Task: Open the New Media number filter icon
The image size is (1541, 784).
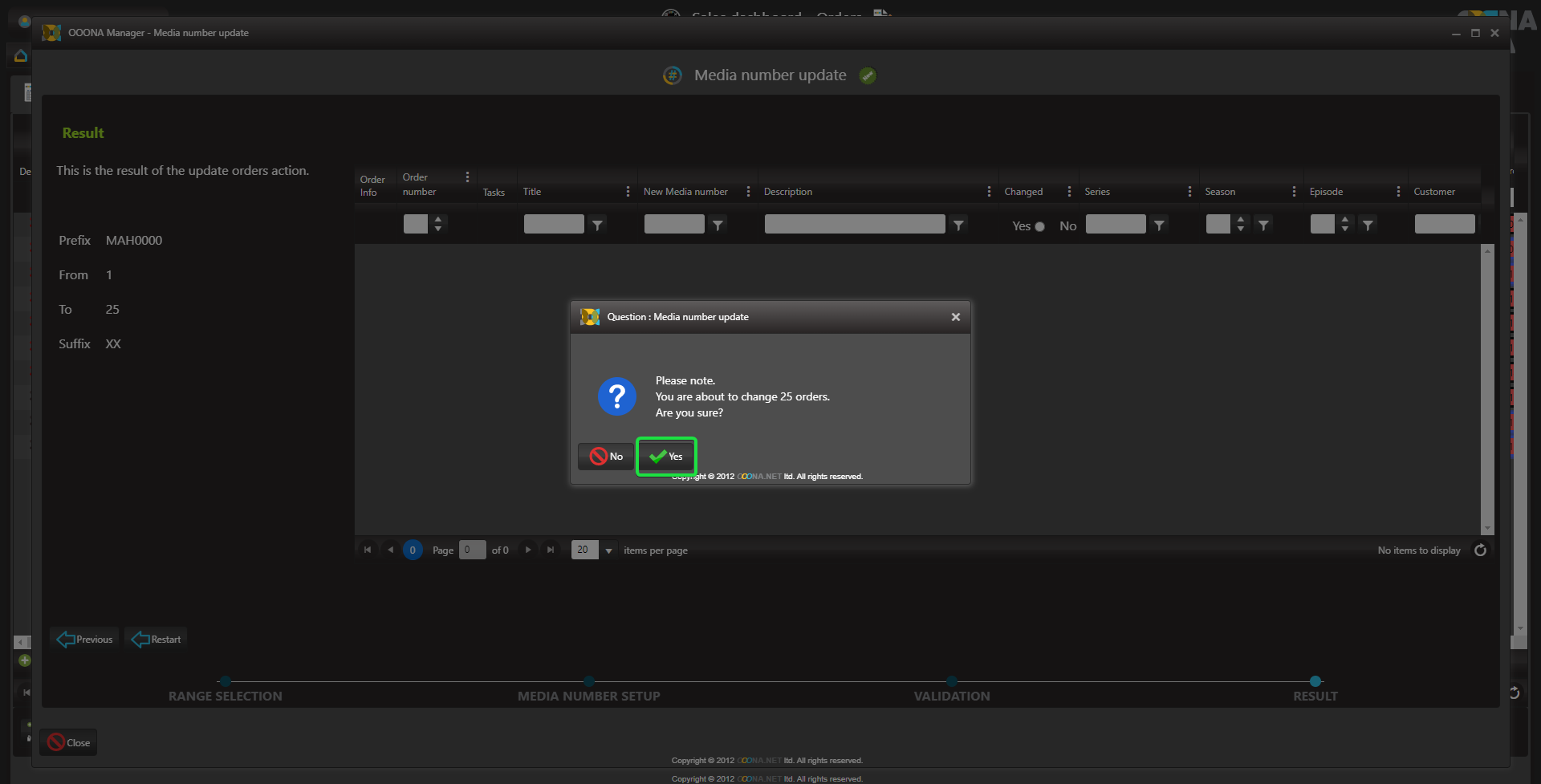Action: pos(718,225)
